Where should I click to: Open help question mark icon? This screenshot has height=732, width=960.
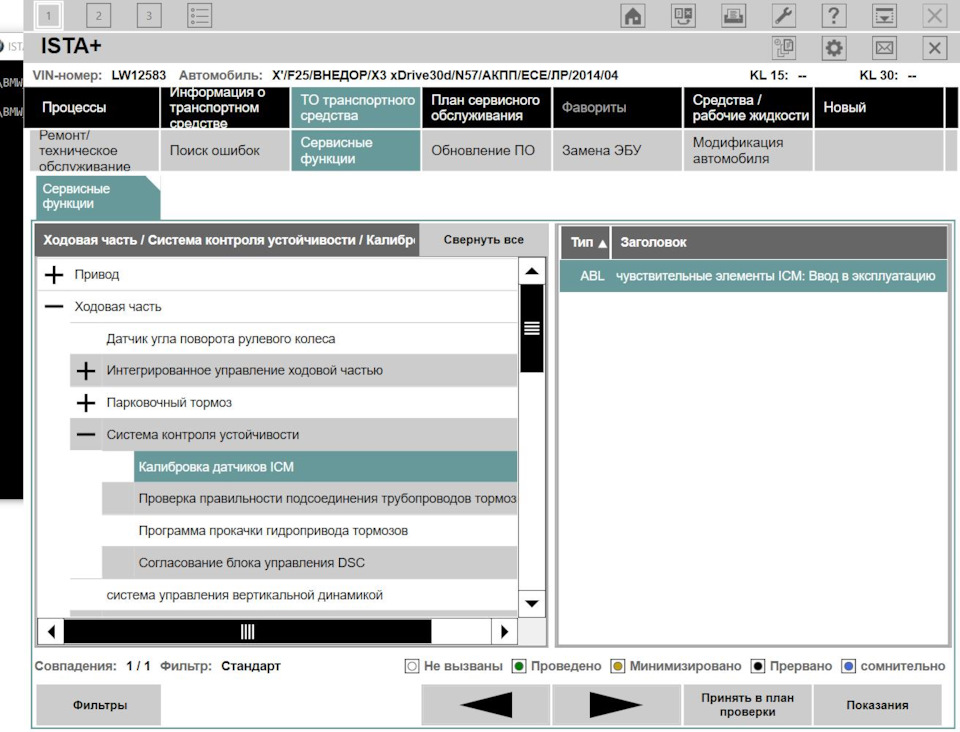point(834,16)
